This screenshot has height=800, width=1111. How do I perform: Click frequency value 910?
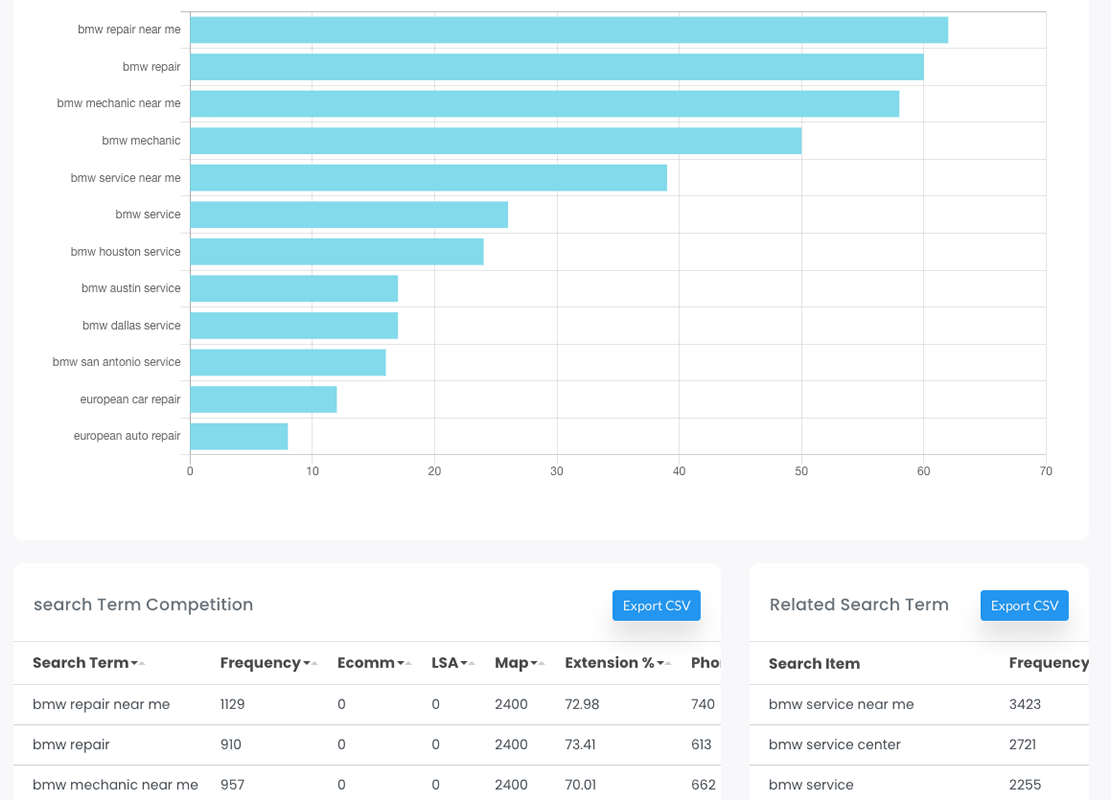[231, 745]
